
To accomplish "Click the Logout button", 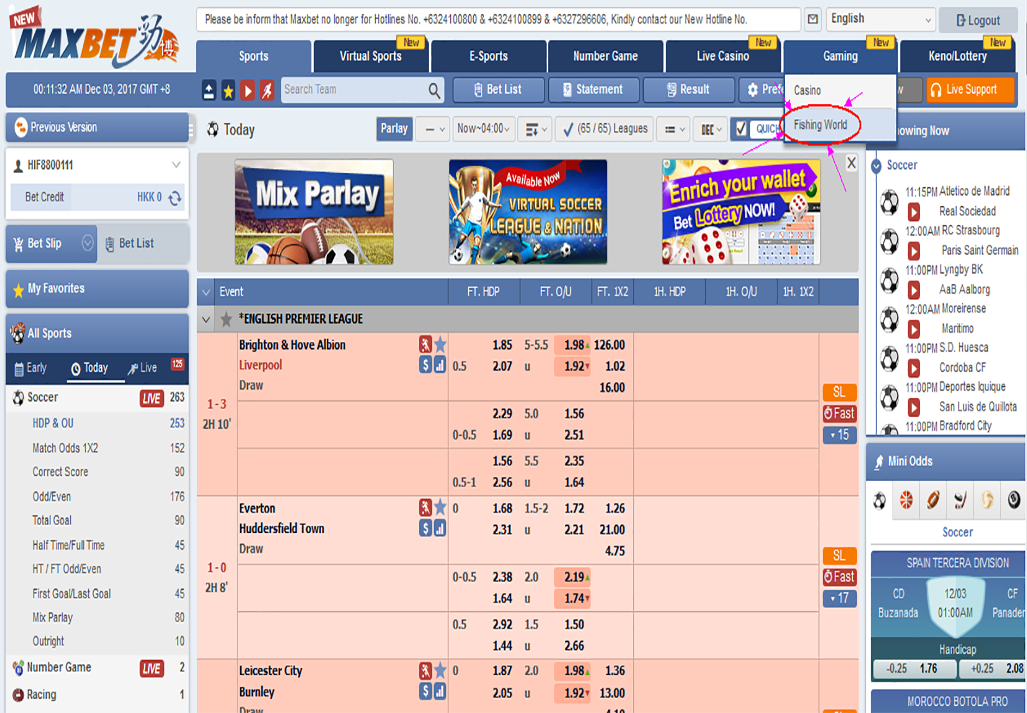I will [976, 20].
